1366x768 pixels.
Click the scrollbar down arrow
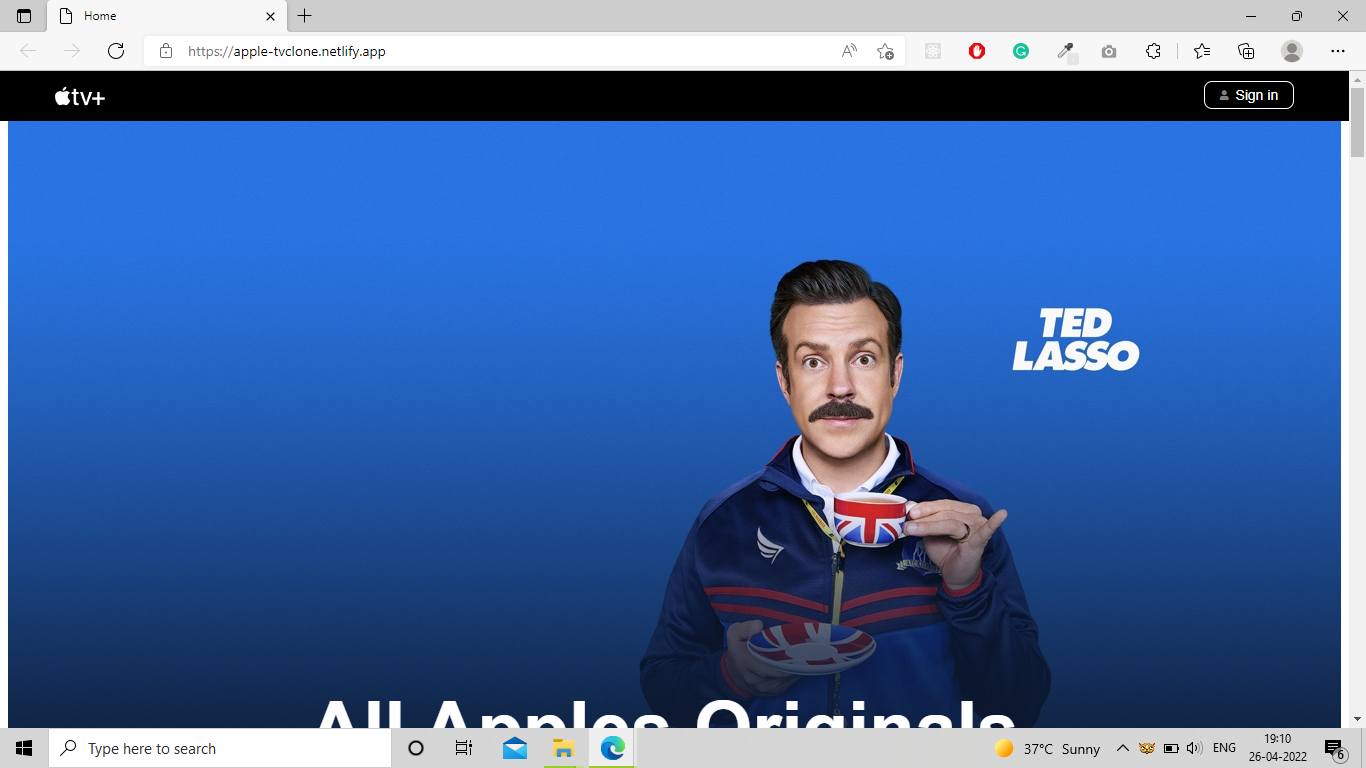pos(1357,718)
